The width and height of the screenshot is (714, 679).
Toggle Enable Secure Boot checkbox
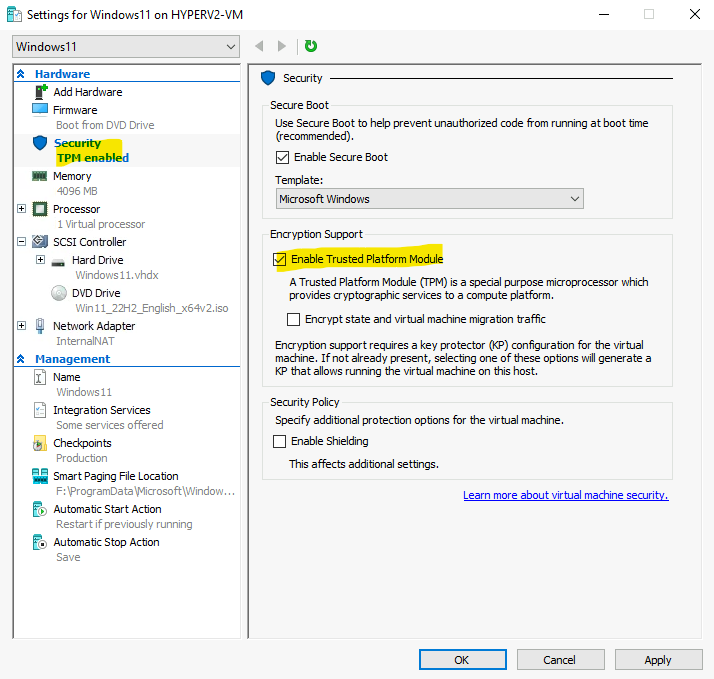pyautogui.click(x=282, y=158)
